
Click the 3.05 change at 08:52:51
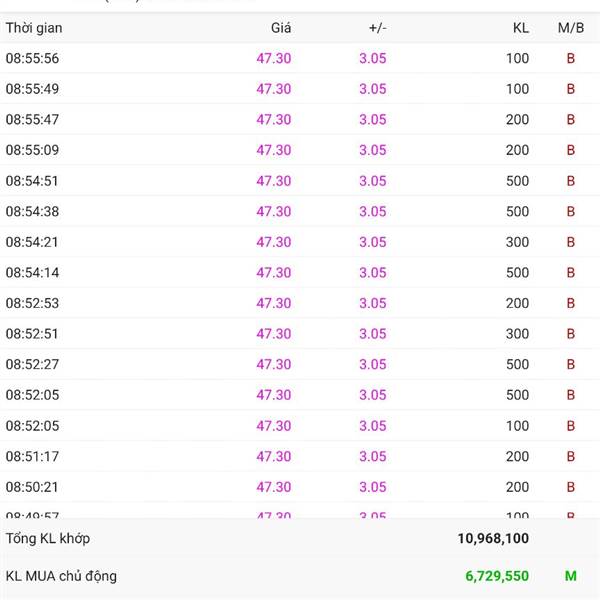point(372,334)
